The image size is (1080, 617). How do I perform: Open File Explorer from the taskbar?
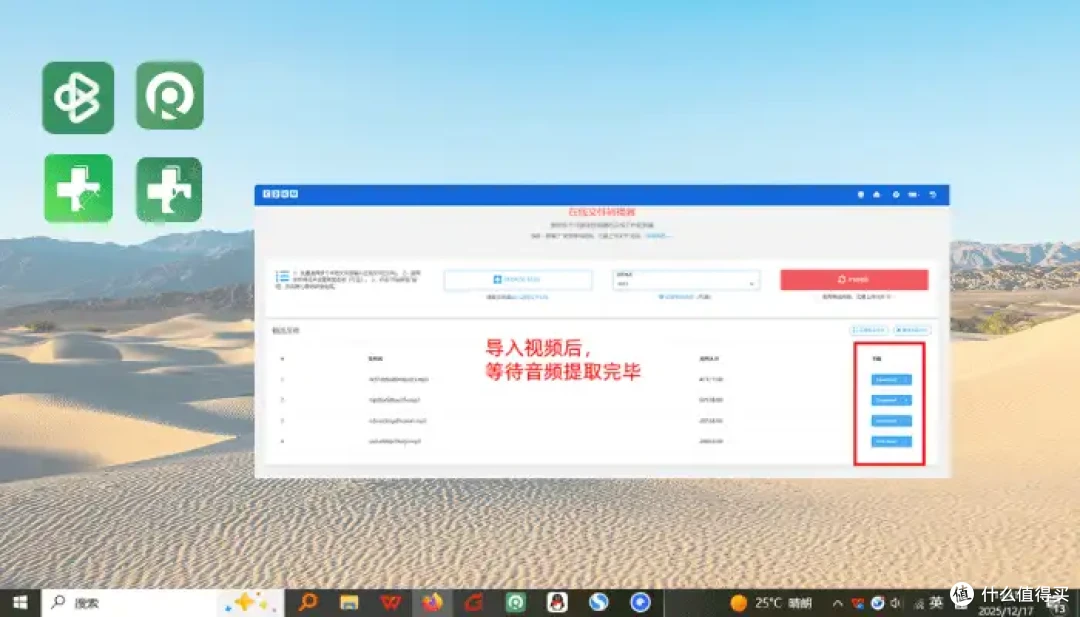coord(349,603)
